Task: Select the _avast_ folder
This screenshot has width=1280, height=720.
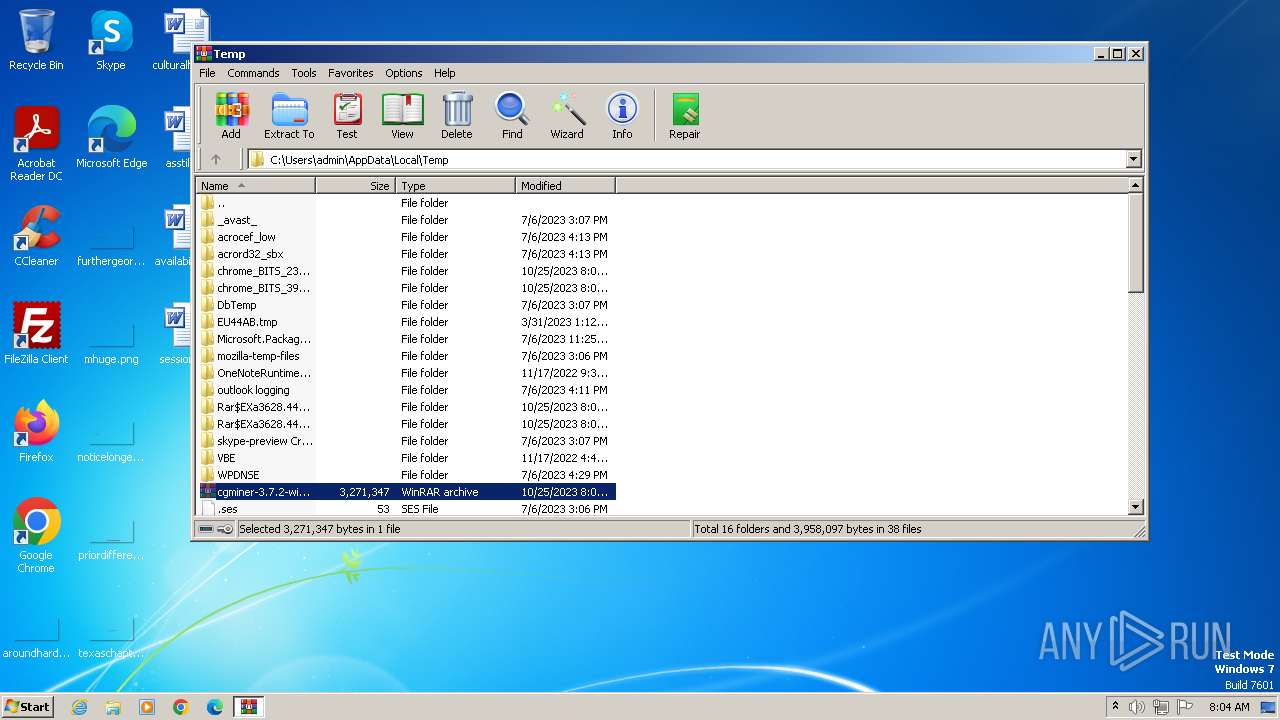Action: (406, 220)
